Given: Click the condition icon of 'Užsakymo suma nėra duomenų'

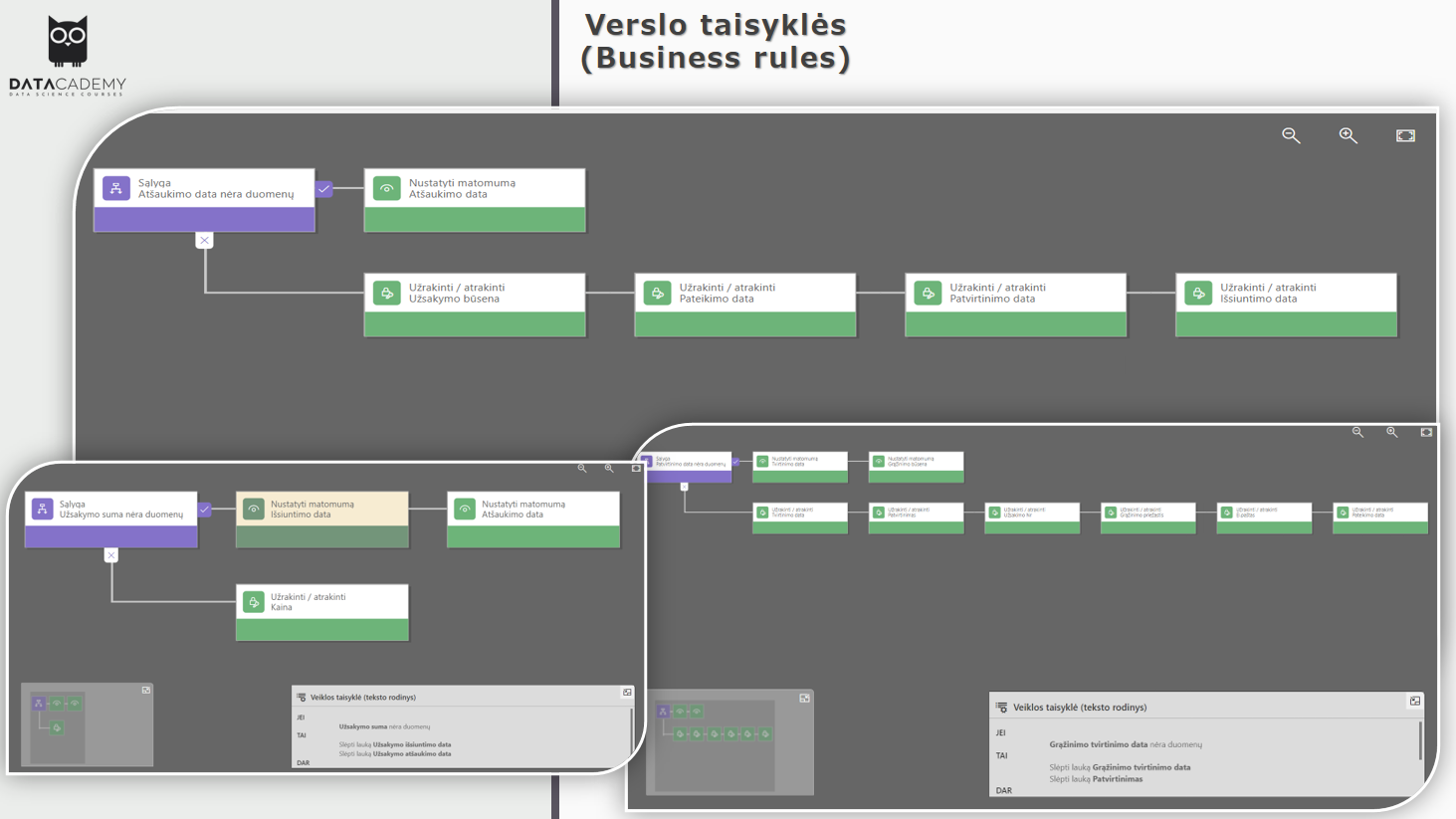Looking at the screenshot, I should coord(42,509).
